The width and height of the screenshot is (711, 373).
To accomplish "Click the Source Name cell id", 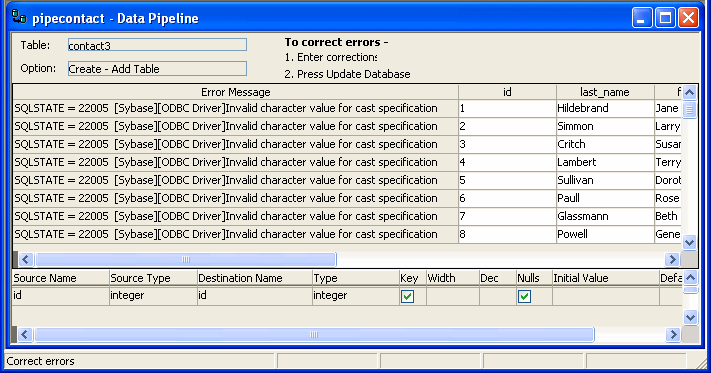I will (61, 296).
